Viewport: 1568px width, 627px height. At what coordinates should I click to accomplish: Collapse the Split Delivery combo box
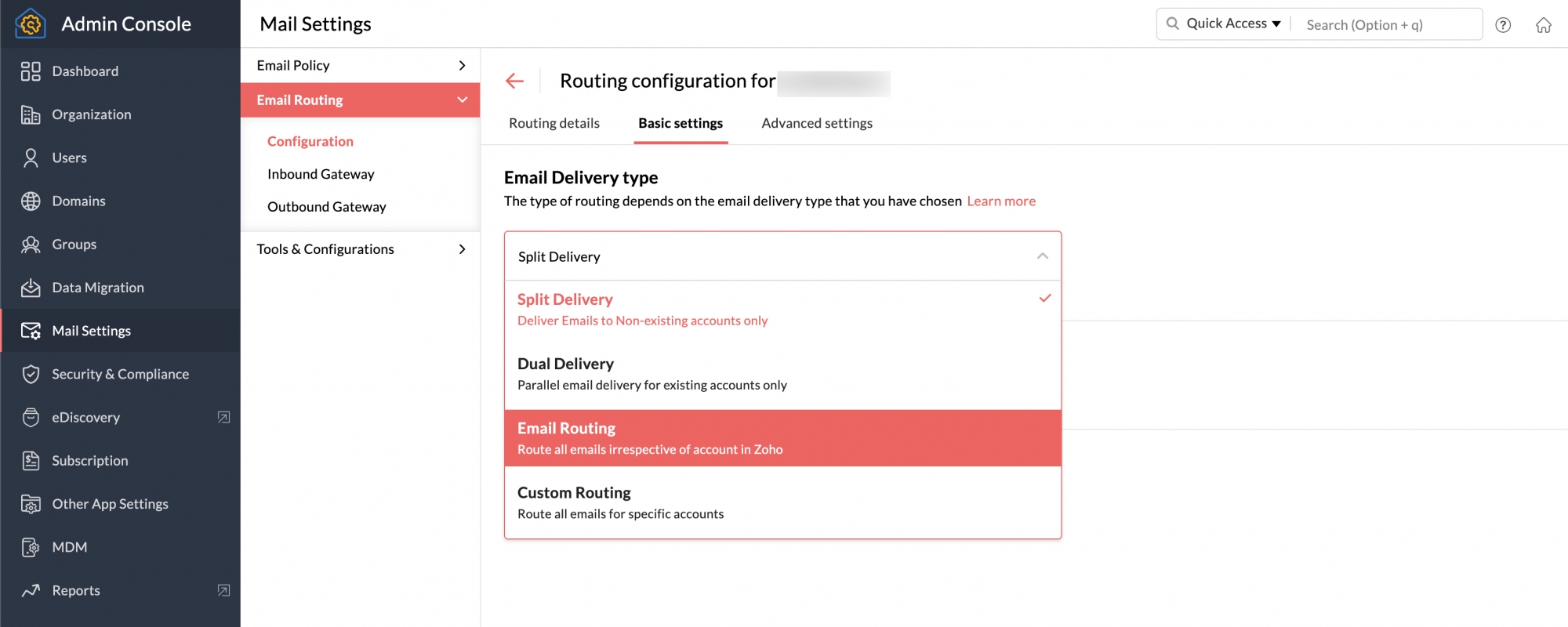tap(1042, 256)
